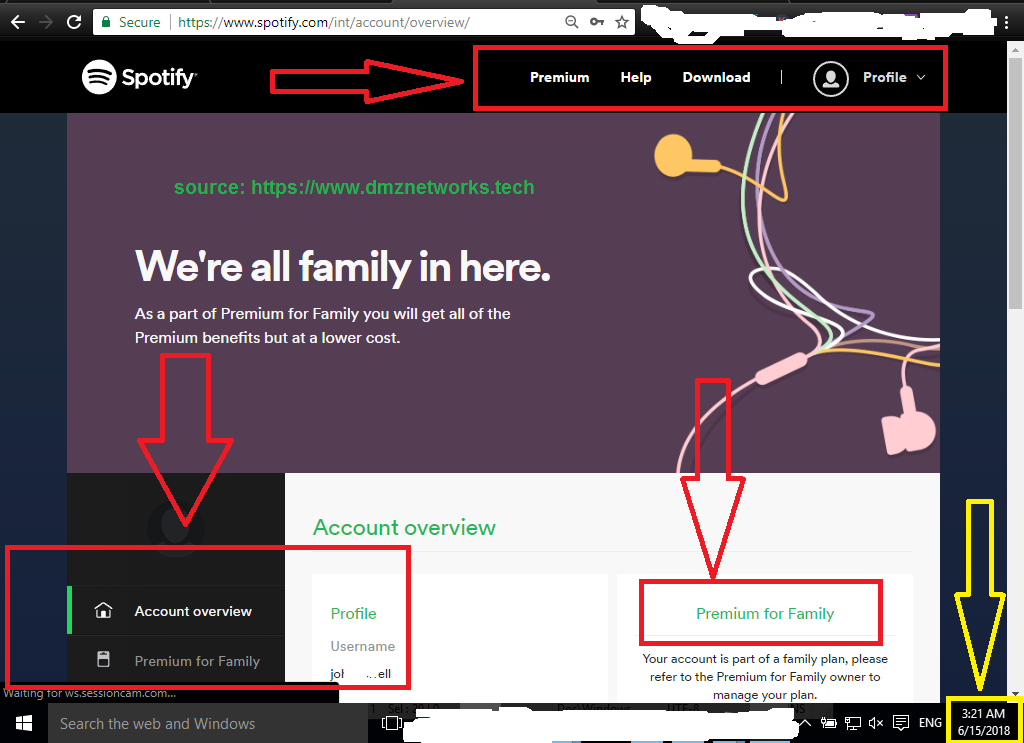Open the Action Center notification icon

(x=901, y=723)
